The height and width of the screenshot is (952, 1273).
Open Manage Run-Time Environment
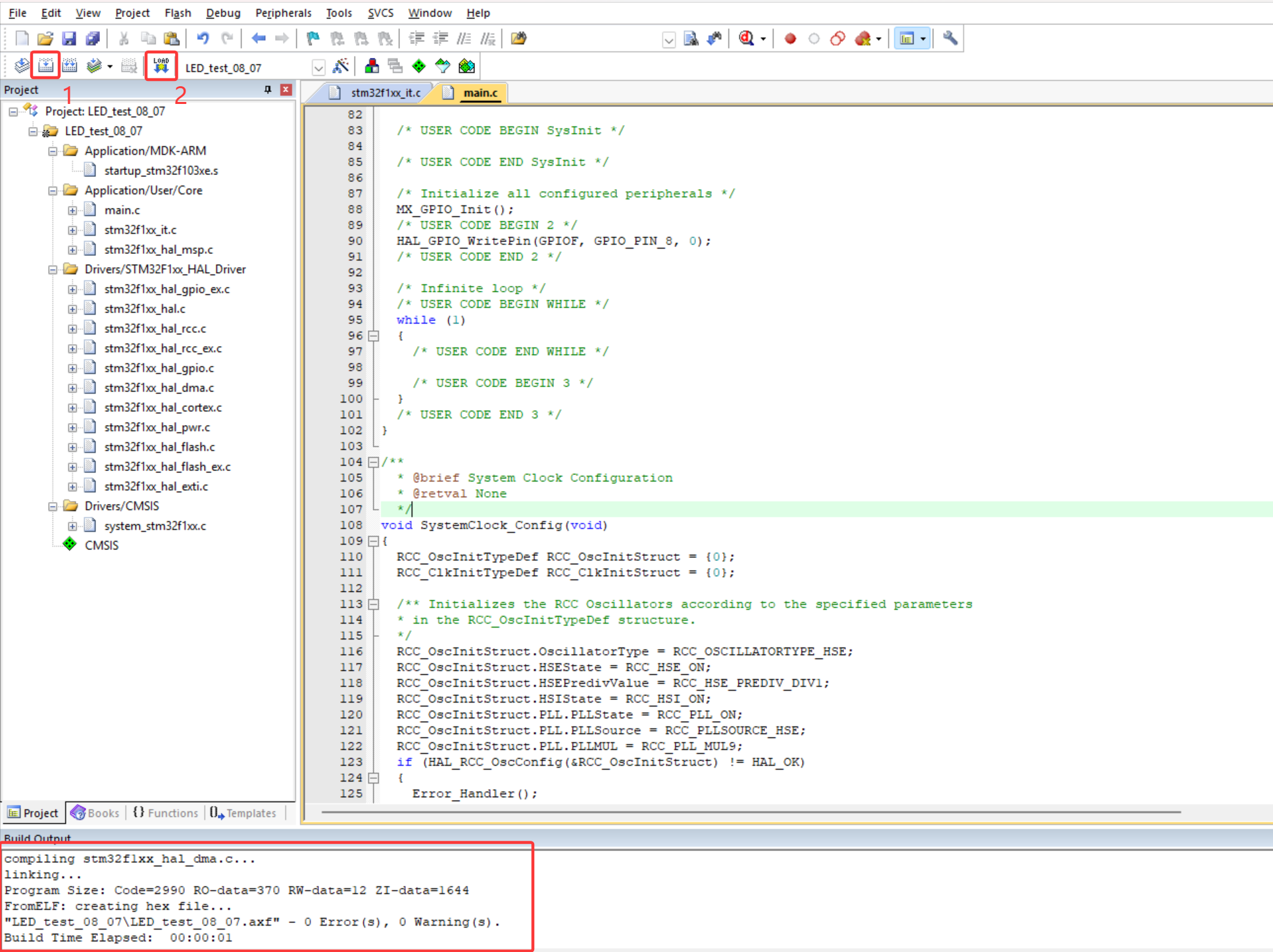(419, 66)
